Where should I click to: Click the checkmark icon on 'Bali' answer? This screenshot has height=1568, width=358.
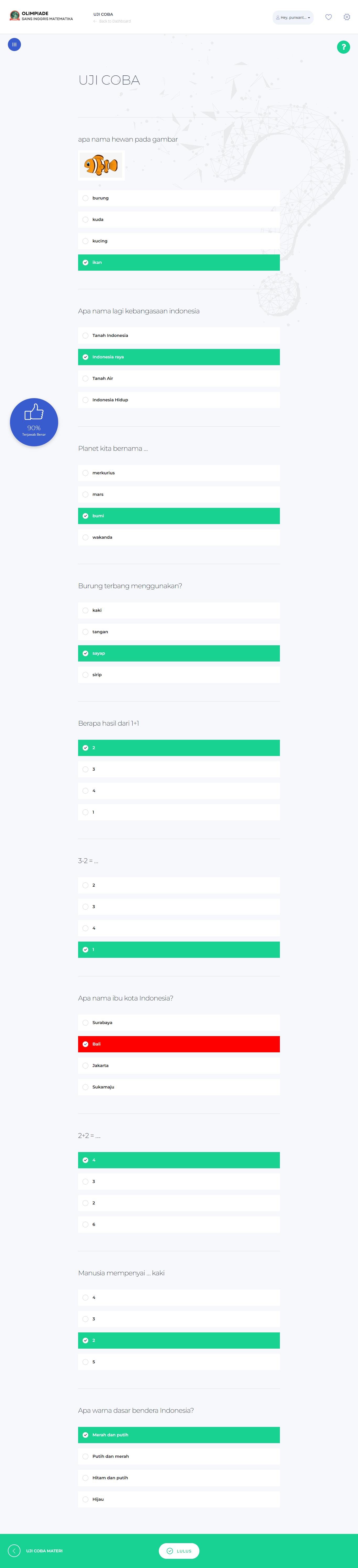point(85,1044)
